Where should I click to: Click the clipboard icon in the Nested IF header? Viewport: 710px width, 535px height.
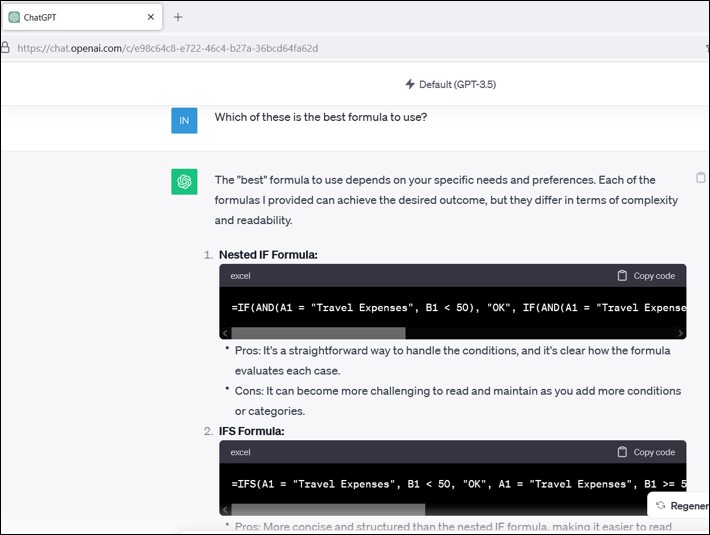[622, 276]
